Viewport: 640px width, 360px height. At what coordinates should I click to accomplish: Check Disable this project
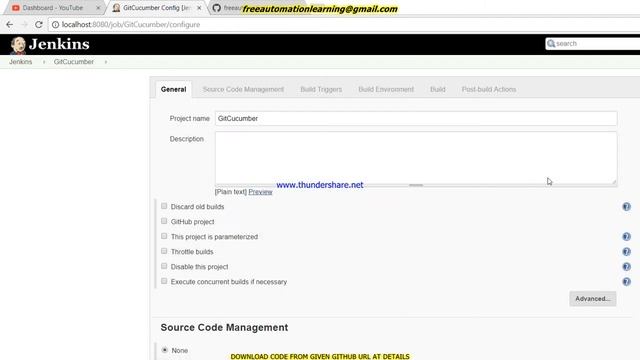(164, 266)
